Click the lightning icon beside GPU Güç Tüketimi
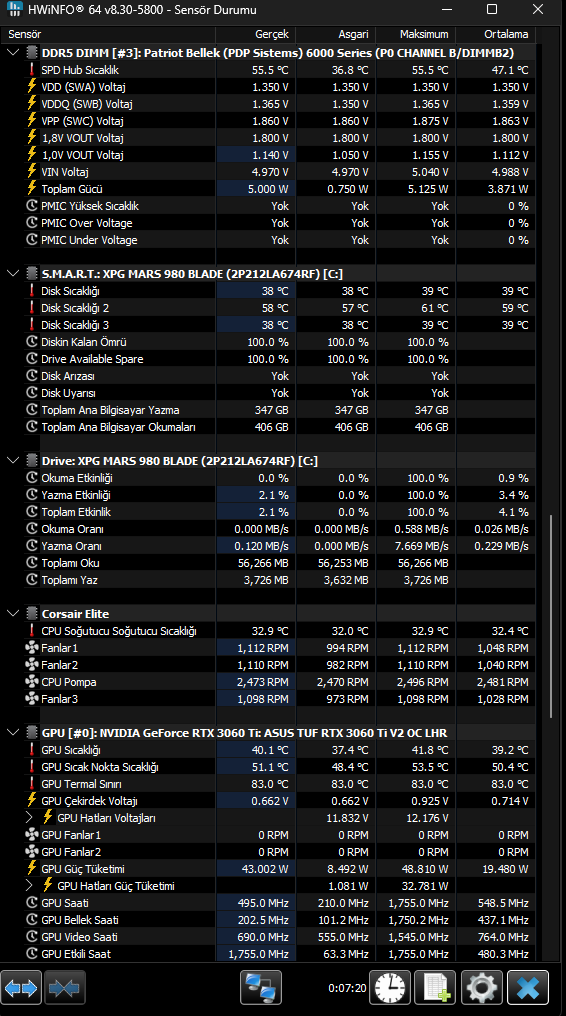Image resolution: width=566 pixels, height=1016 pixels. (32, 868)
